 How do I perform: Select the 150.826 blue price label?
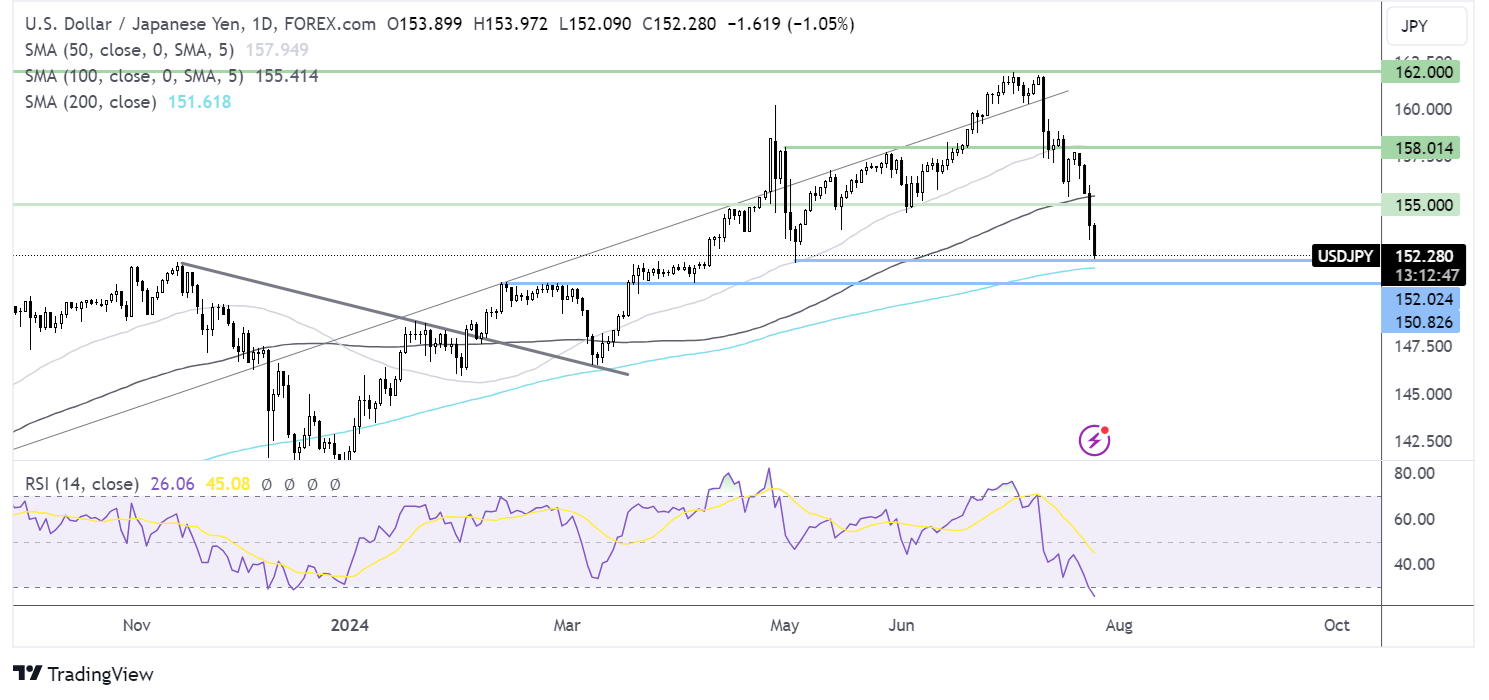(x=1422, y=321)
